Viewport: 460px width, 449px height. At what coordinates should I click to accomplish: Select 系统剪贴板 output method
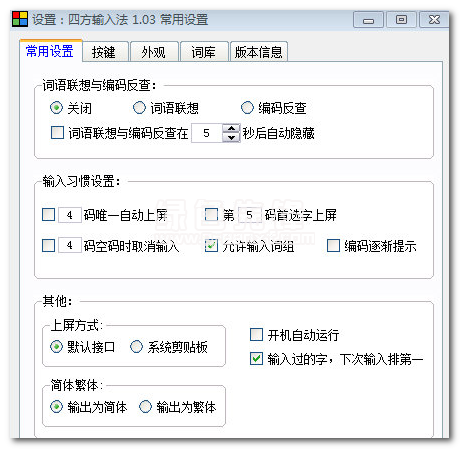pyautogui.click(x=136, y=347)
